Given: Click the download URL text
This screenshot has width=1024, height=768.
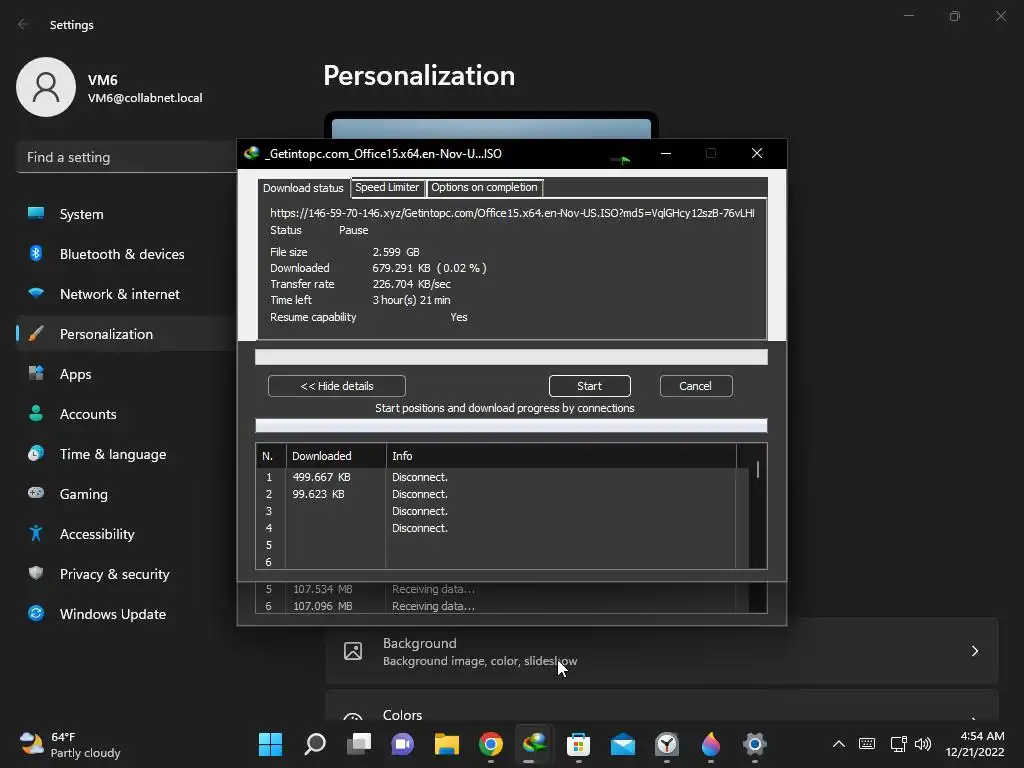Looking at the screenshot, I should [512, 213].
